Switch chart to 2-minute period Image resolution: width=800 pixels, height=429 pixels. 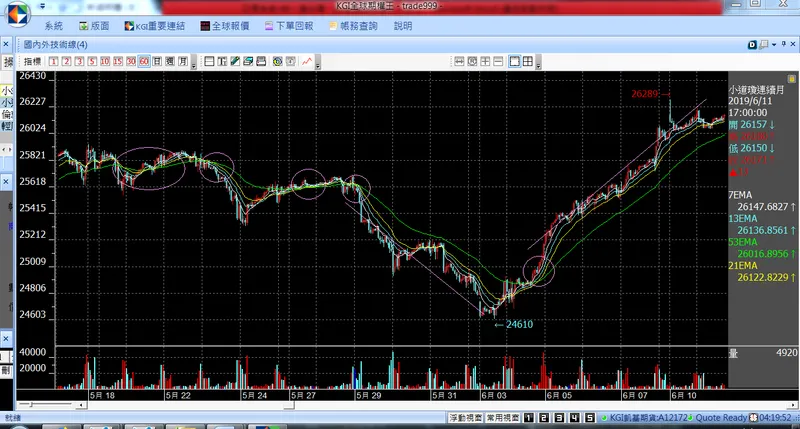point(66,62)
